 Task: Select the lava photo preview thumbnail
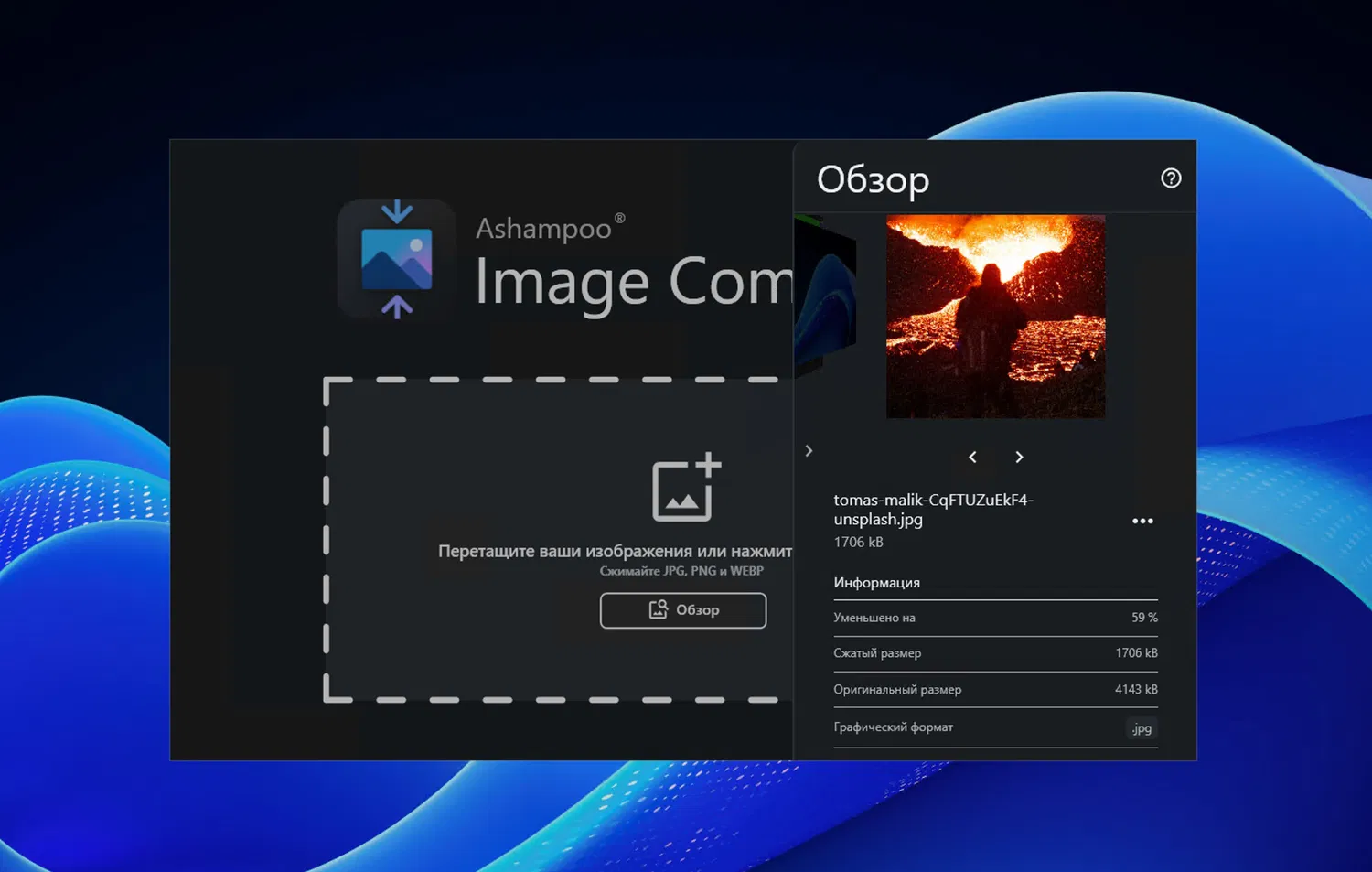coord(996,317)
